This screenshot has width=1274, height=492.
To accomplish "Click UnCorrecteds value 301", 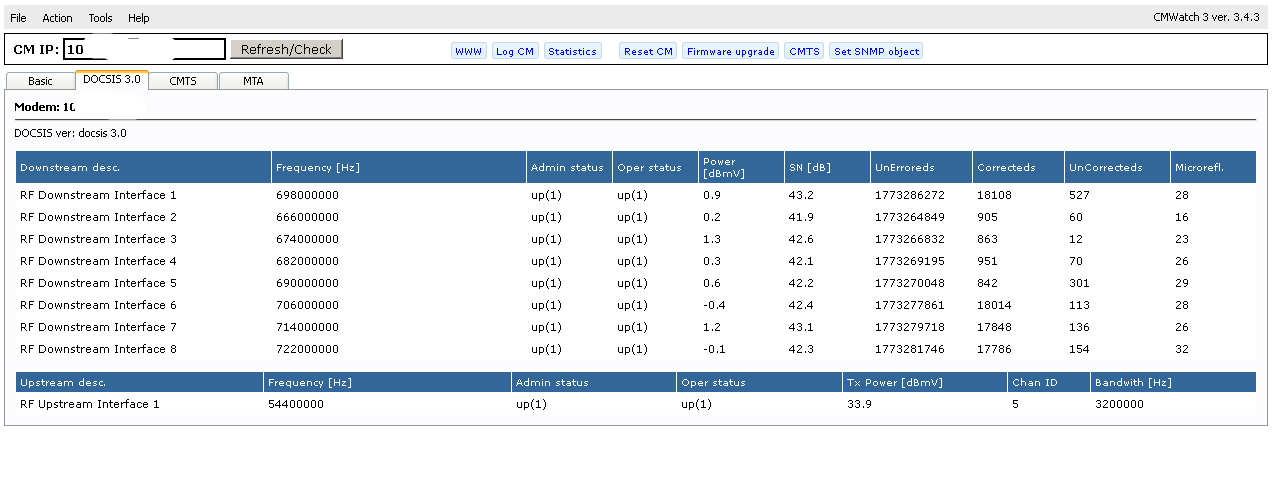I will pyautogui.click(x=1079, y=283).
